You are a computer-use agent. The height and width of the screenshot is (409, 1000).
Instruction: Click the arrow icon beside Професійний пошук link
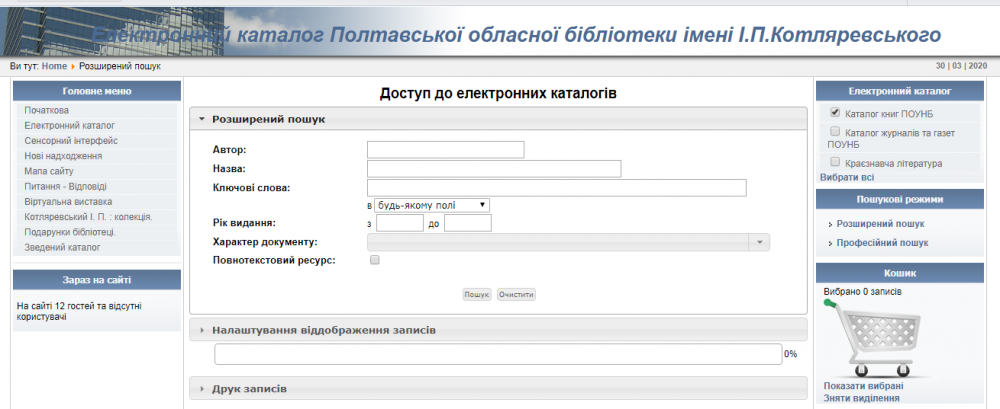coord(830,243)
